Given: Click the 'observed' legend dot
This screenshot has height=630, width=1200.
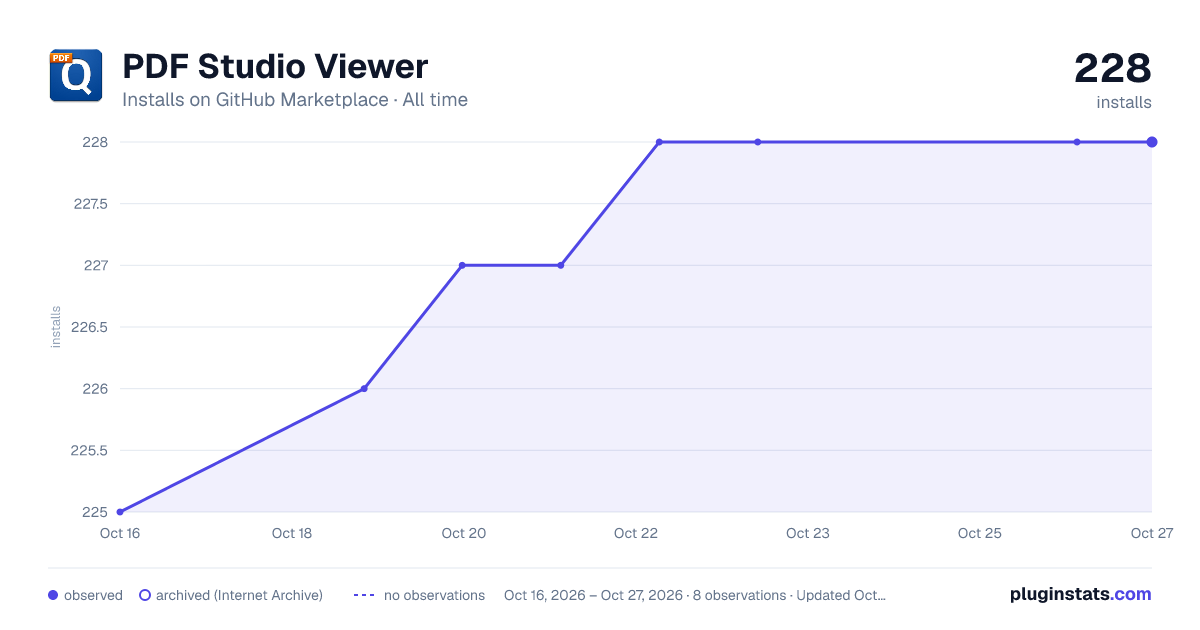Looking at the screenshot, I should tap(53, 595).
